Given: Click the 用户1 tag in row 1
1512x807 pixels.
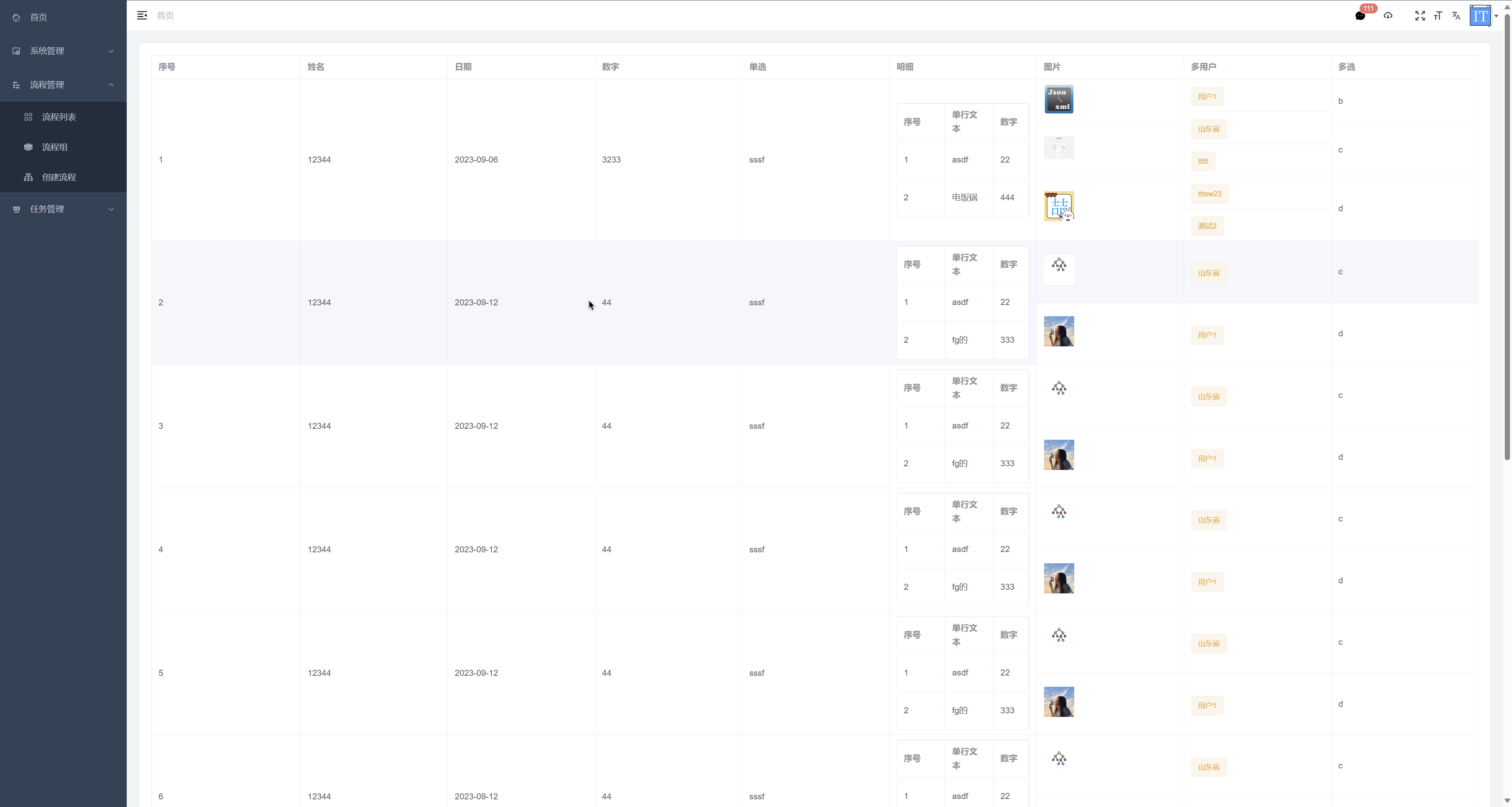Looking at the screenshot, I should pyautogui.click(x=1207, y=97).
